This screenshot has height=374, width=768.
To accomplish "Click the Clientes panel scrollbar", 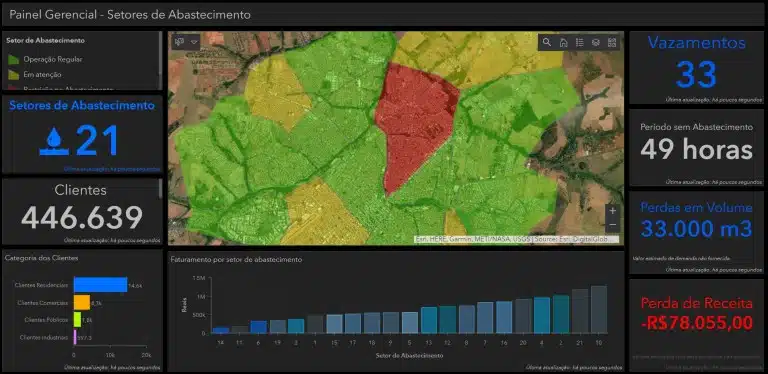I will pyautogui.click(x=160, y=189).
